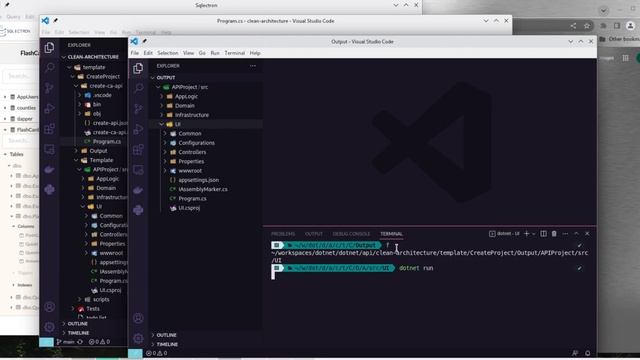
Task: Expand AppLogic folder in Output window
Action: coord(186,96)
